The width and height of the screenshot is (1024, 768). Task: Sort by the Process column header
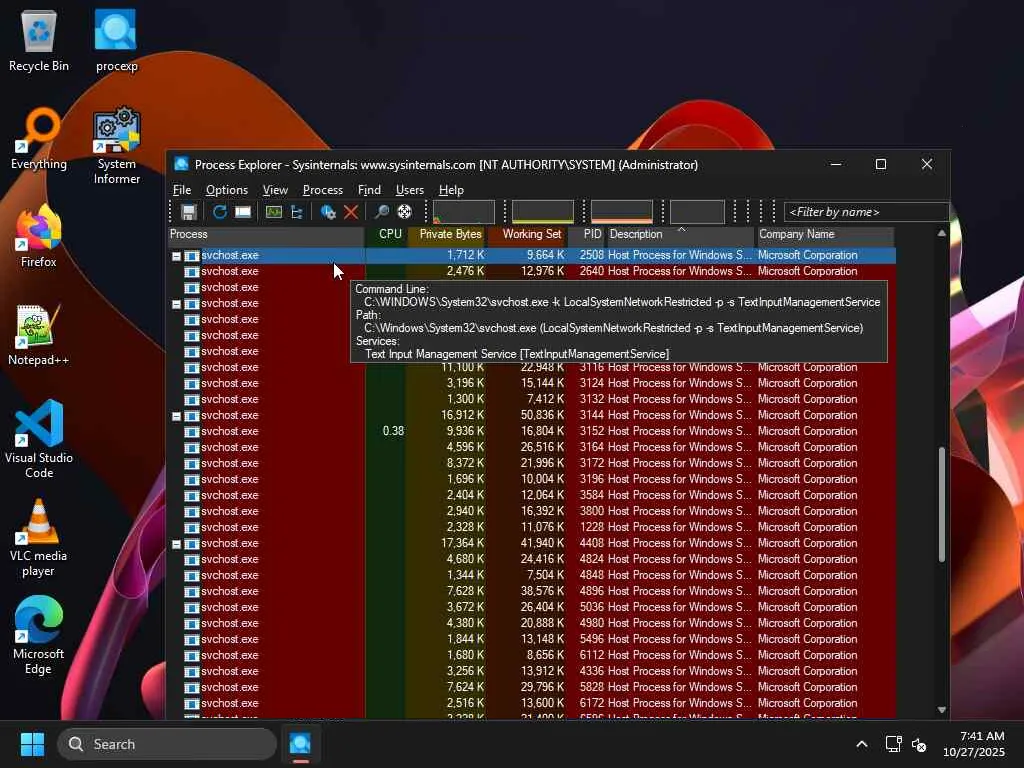pos(266,234)
